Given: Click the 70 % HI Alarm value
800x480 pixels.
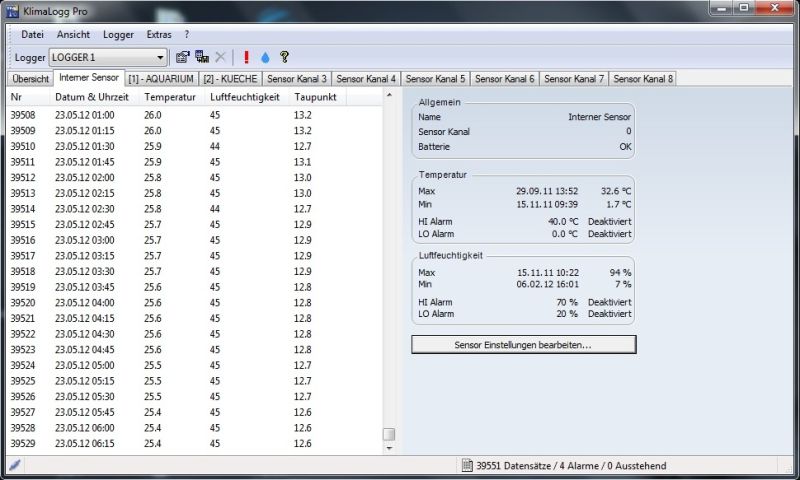Looking at the screenshot, I should tap(567, 302).
